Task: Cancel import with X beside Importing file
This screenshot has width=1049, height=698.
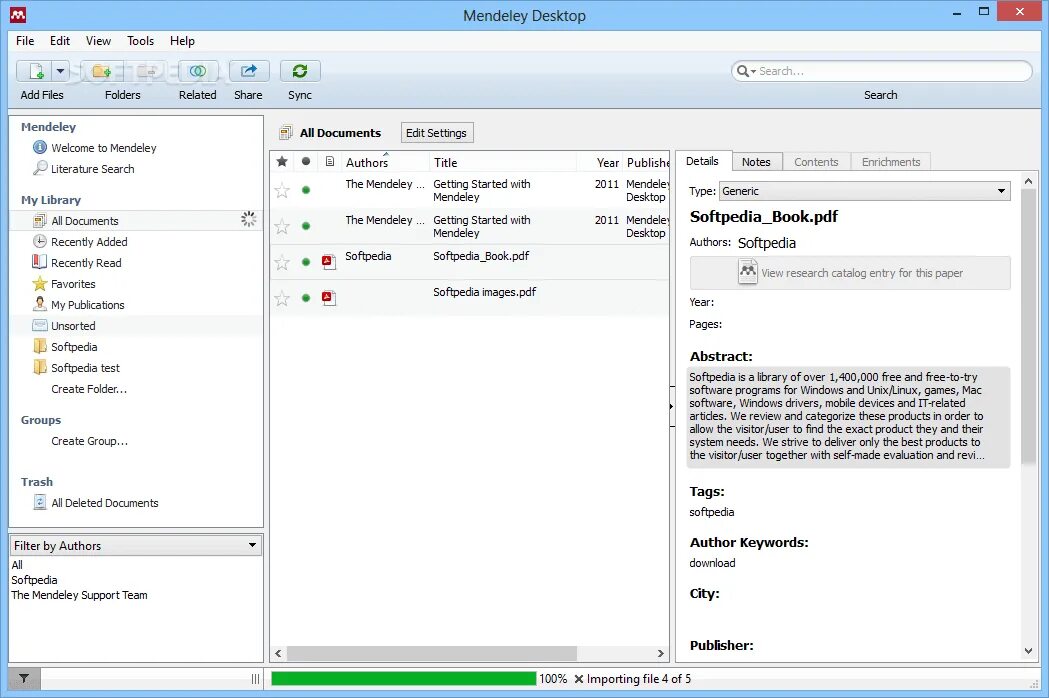Action: 579,679
